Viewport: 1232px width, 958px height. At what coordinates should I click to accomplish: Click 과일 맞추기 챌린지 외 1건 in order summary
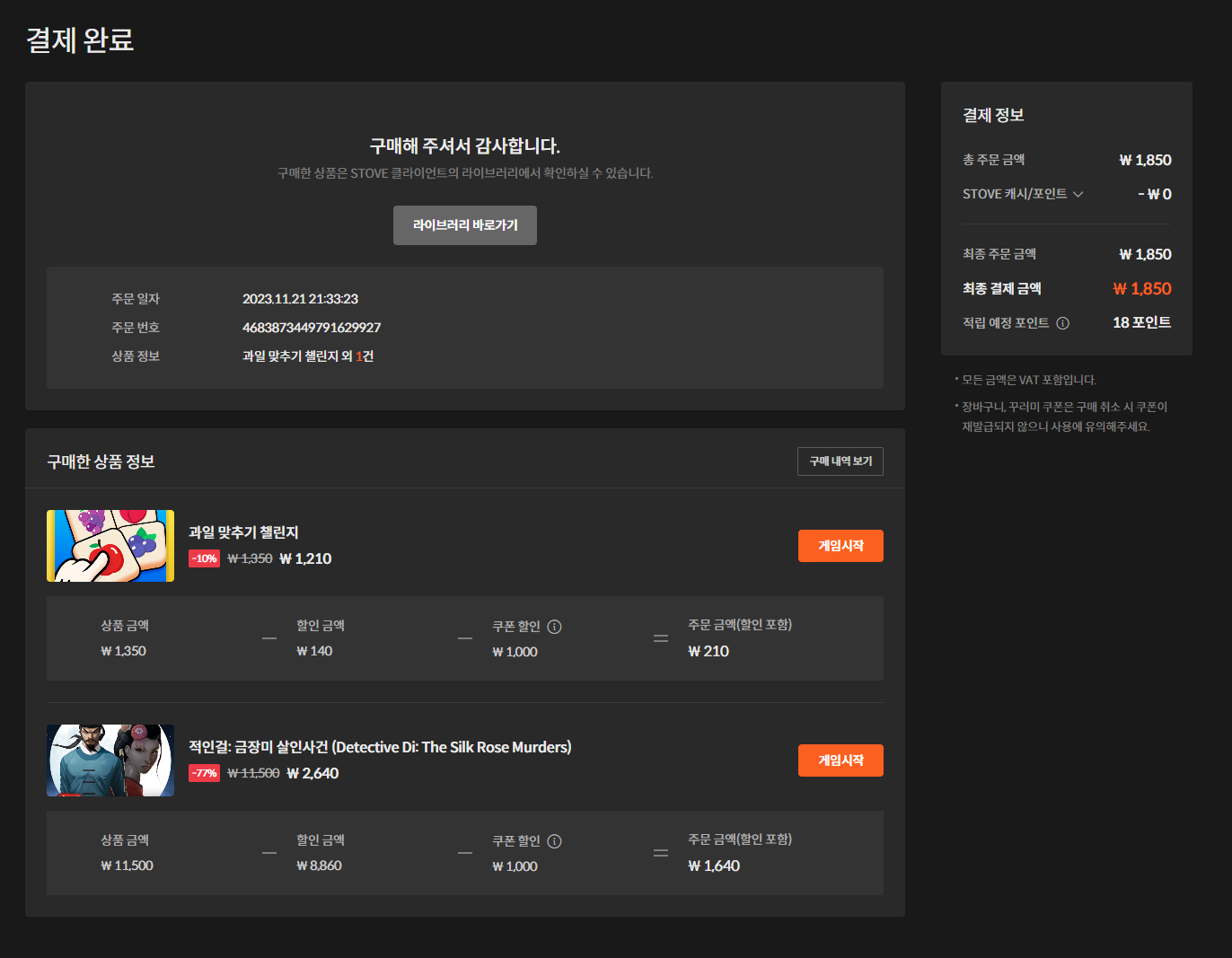coord(308,356)
